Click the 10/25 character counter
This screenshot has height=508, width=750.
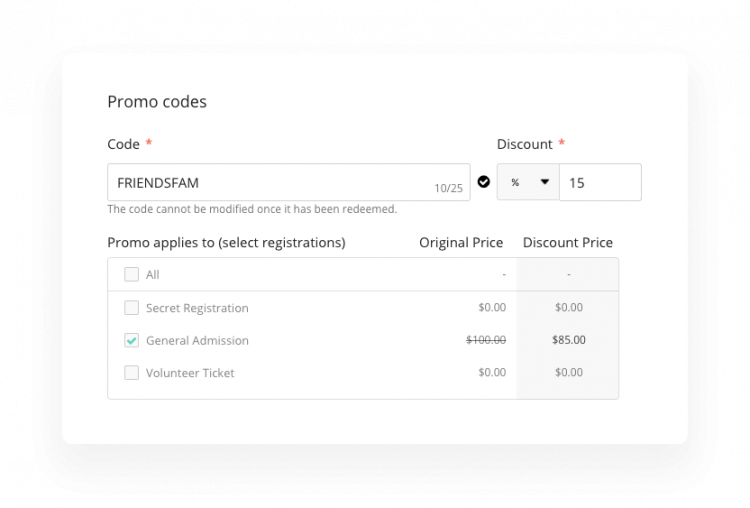(448, 188)
